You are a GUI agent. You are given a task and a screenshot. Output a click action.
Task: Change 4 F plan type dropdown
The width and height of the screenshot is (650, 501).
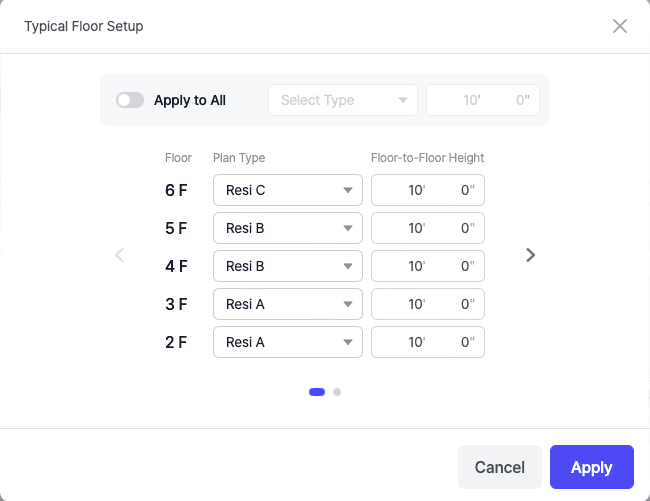[288, 266]
